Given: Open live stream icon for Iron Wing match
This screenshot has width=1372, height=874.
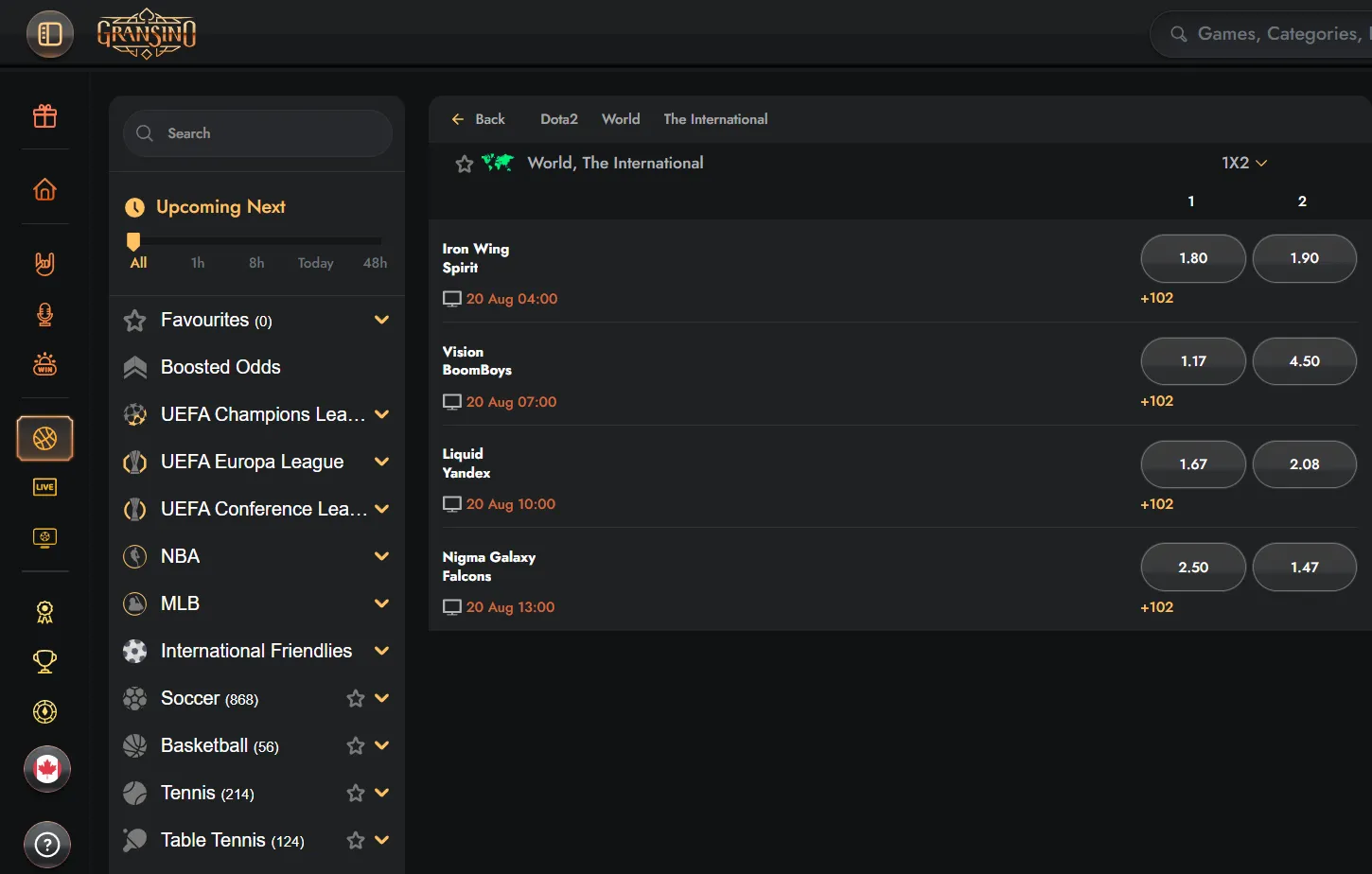Looking at the screenshot, I should (x=452, y=299).
